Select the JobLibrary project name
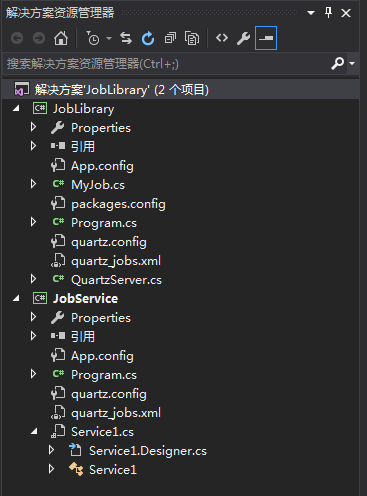This screenshot has height=496, width=367. coord(83,109)
